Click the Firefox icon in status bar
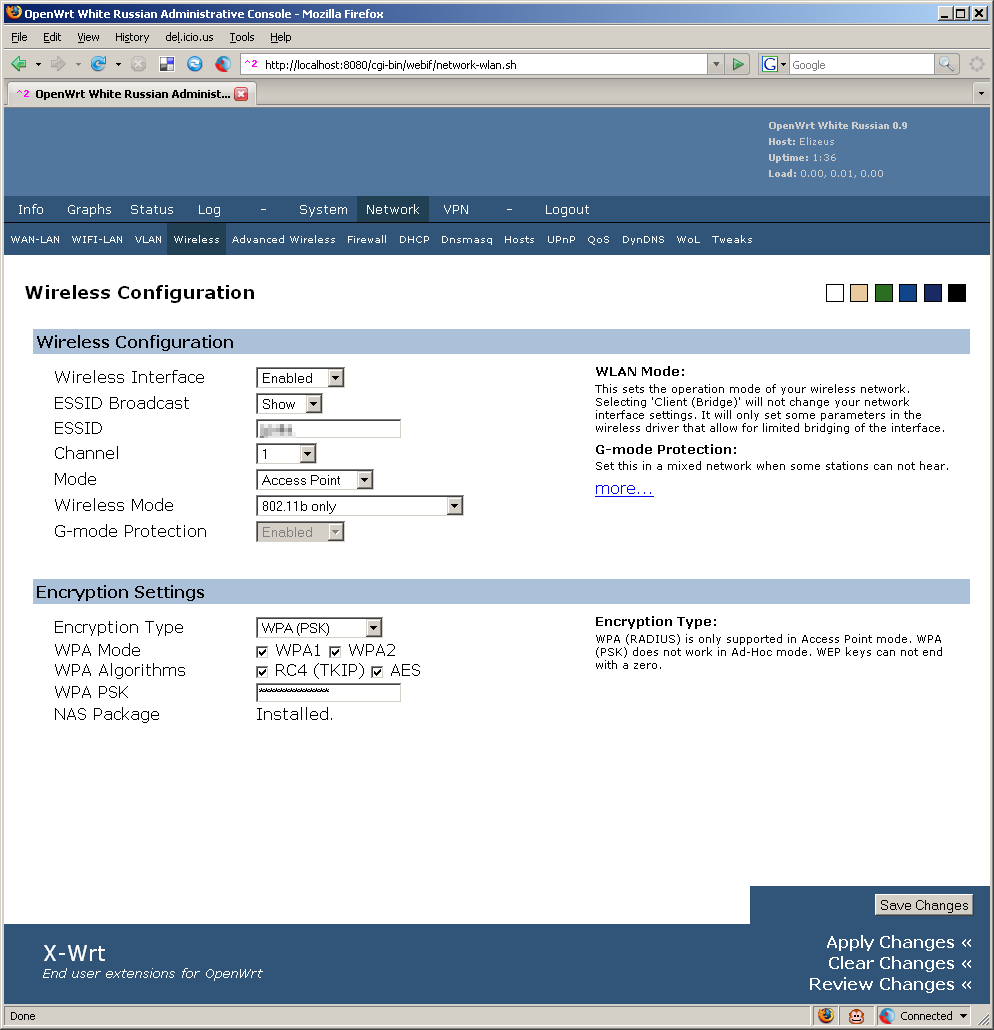 pos(826,1016)
